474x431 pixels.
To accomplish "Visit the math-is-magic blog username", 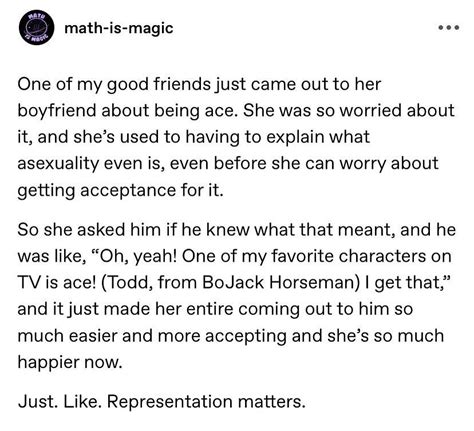I will click(119, 28).
